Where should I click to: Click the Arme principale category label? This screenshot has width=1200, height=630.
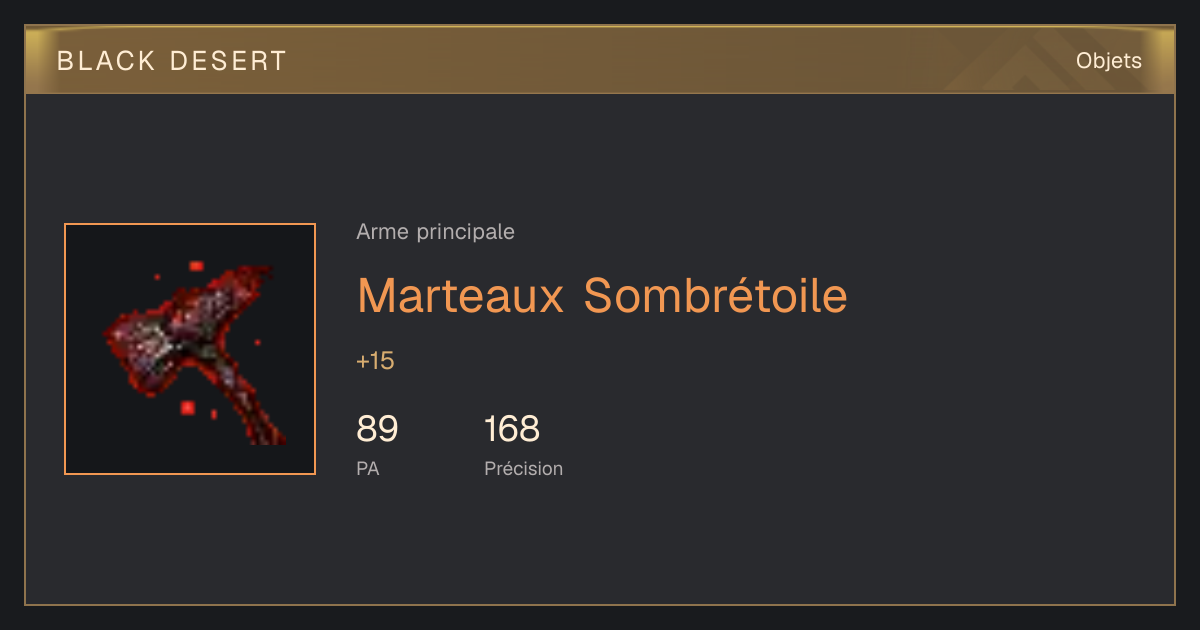point(435,232)
